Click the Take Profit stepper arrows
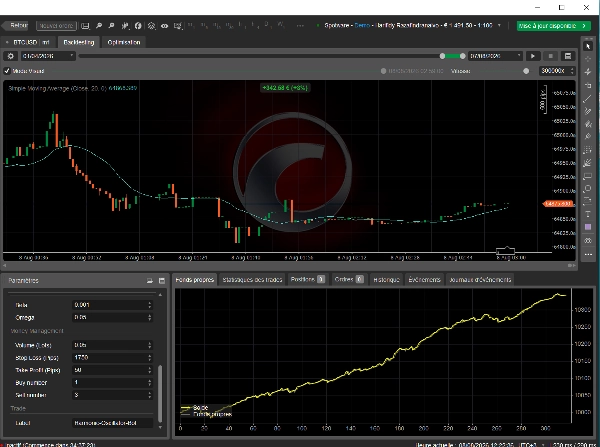 tap(150, 370)
